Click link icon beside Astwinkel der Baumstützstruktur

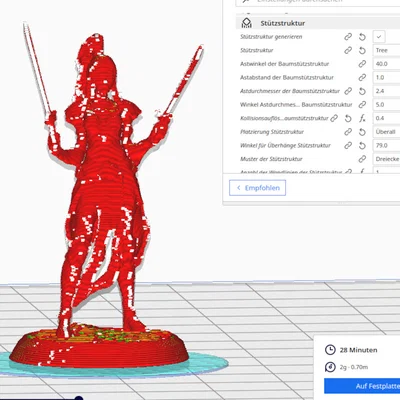tap(362, 64)
